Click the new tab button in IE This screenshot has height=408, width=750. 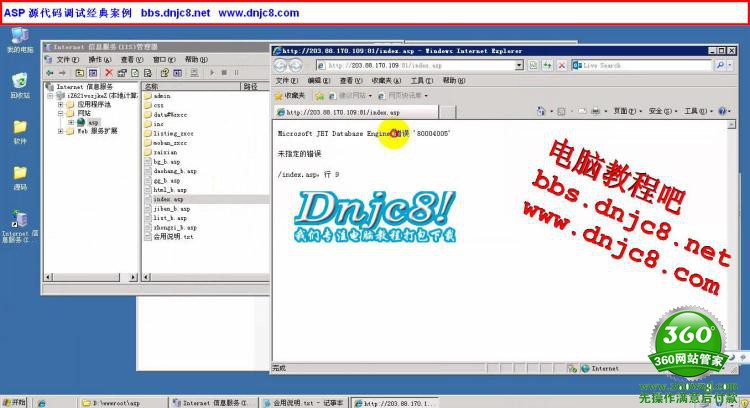click(x=447, y=112)
